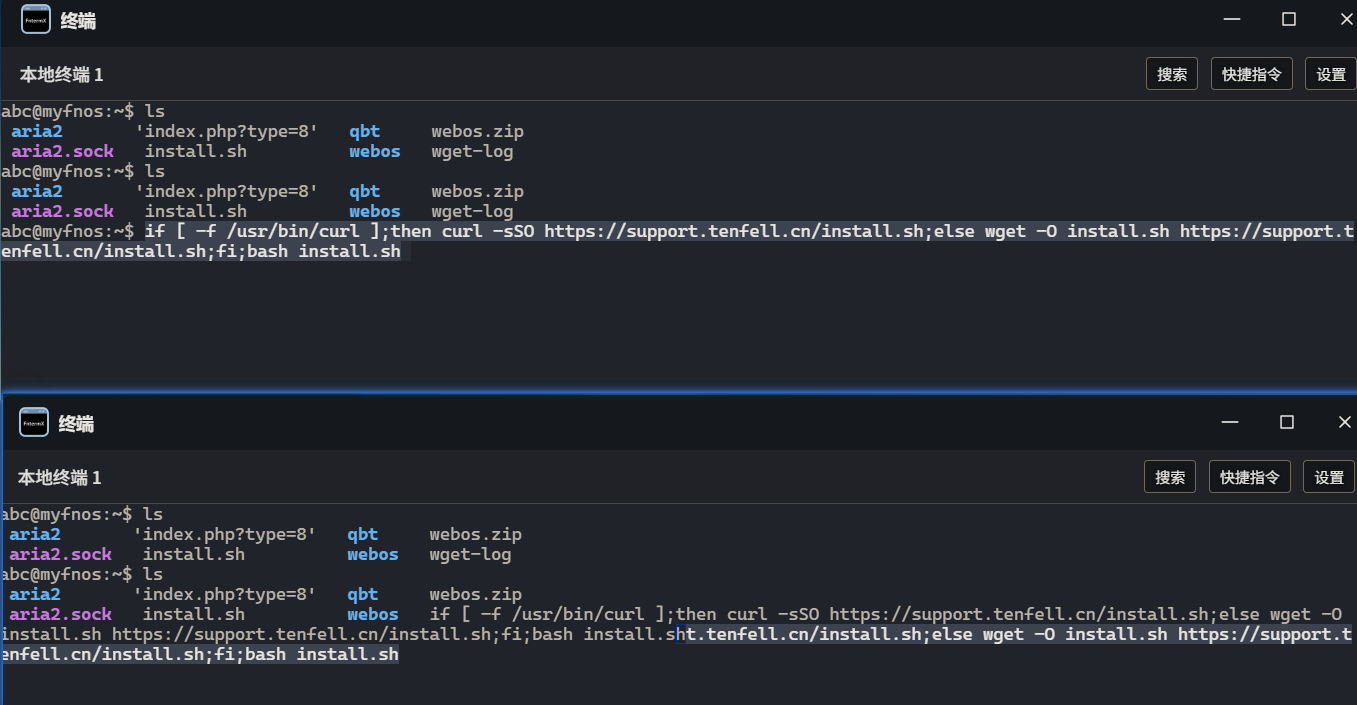This screenshot has width=1357, height=705.
Task: Click the 终端 title text of upper window
Action: coord(78,21)
